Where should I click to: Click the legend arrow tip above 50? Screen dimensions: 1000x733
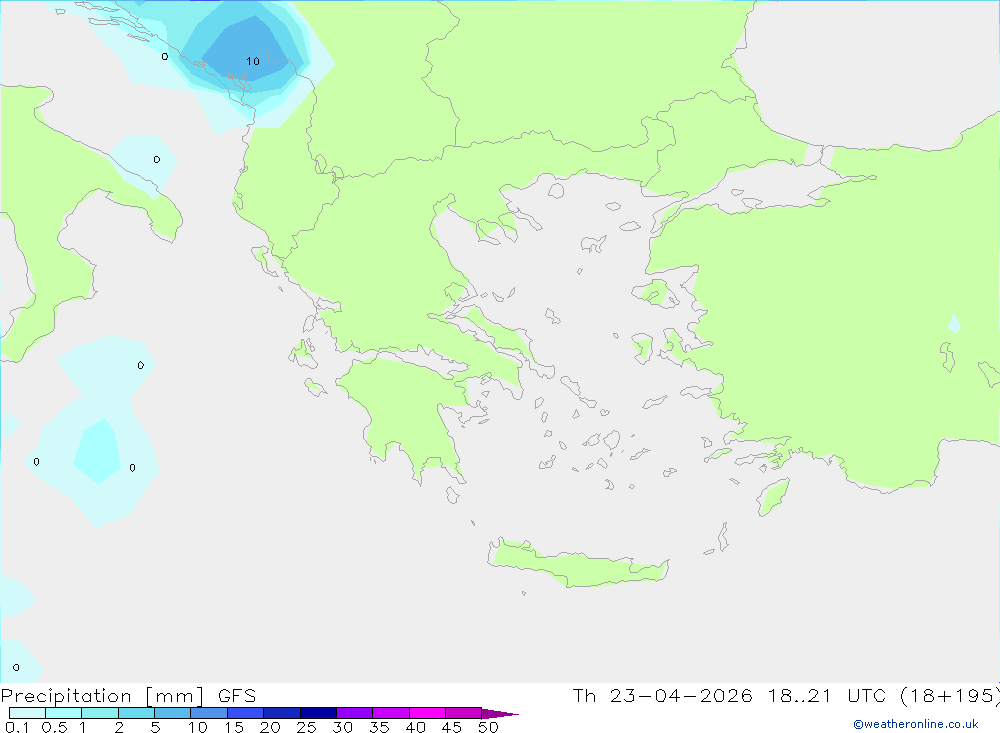[x=501, y=713]
